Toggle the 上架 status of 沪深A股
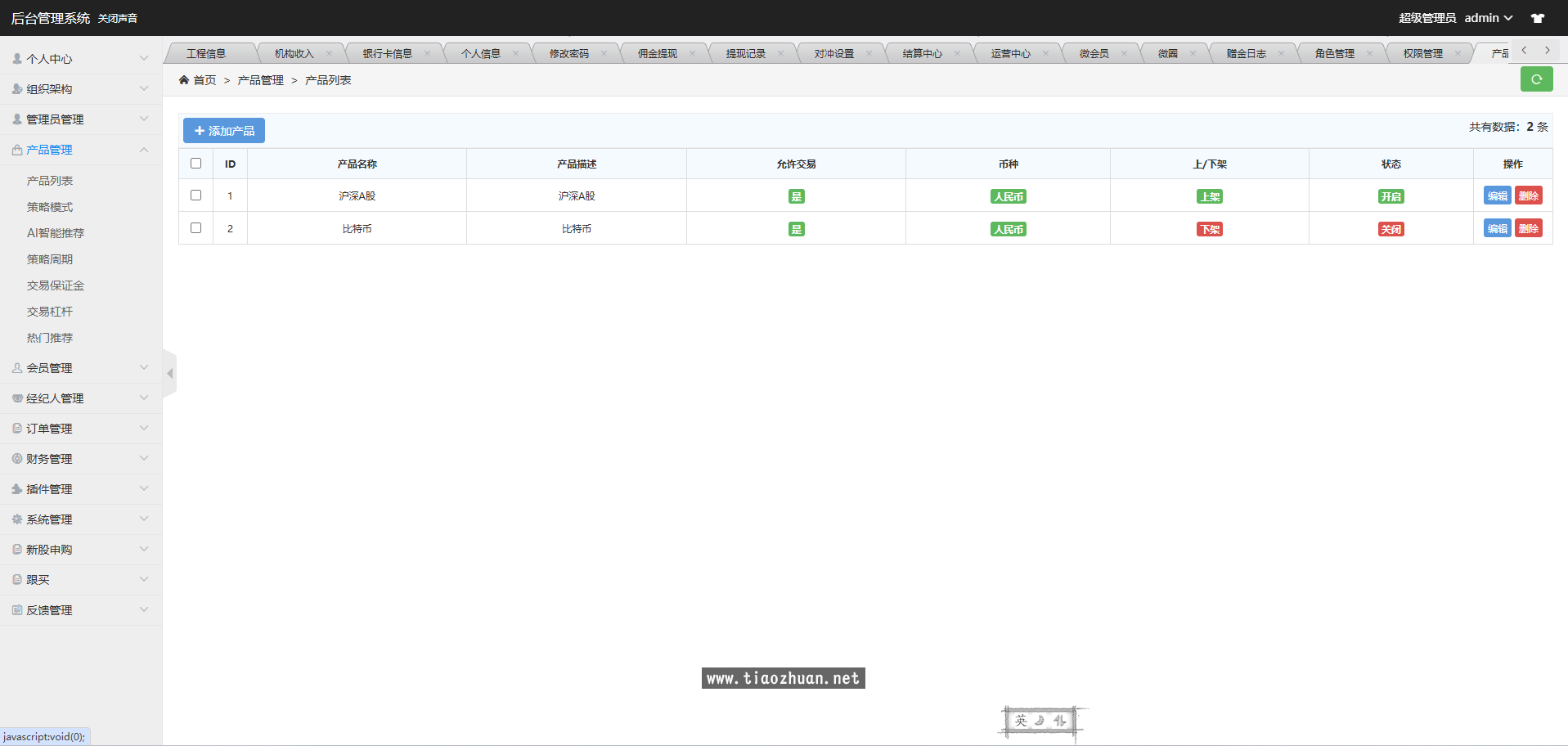Viewport: 1568px width, 746px height. tap(1210, 196)
